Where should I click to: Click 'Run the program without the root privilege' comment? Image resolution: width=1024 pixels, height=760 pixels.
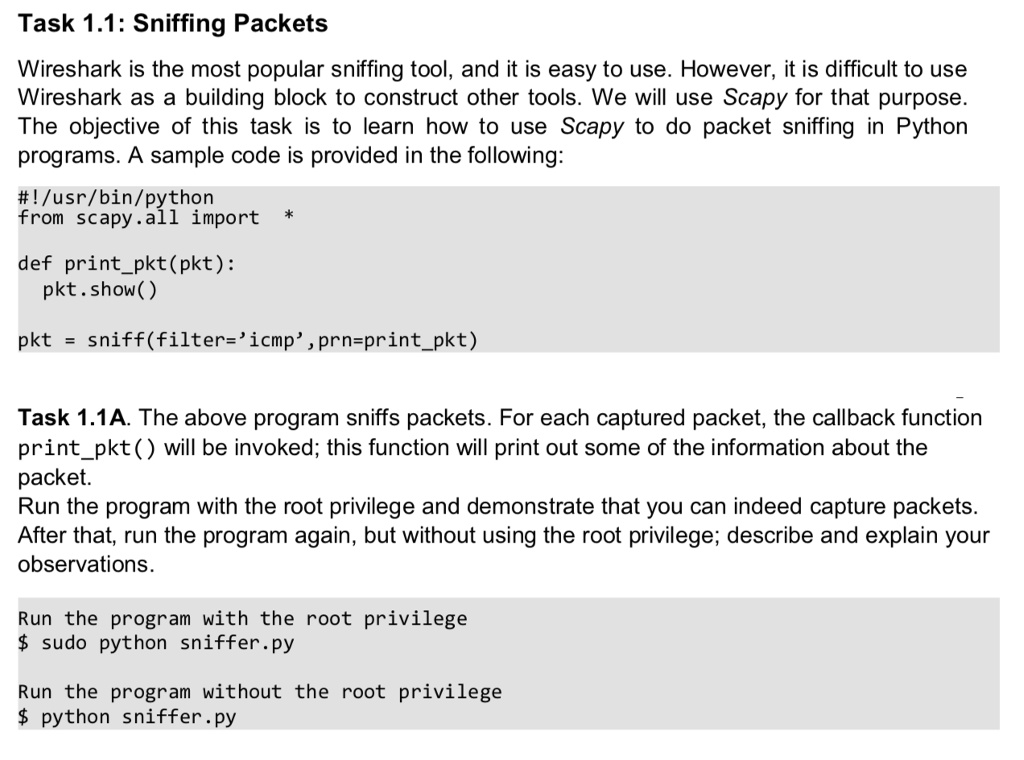260,691
